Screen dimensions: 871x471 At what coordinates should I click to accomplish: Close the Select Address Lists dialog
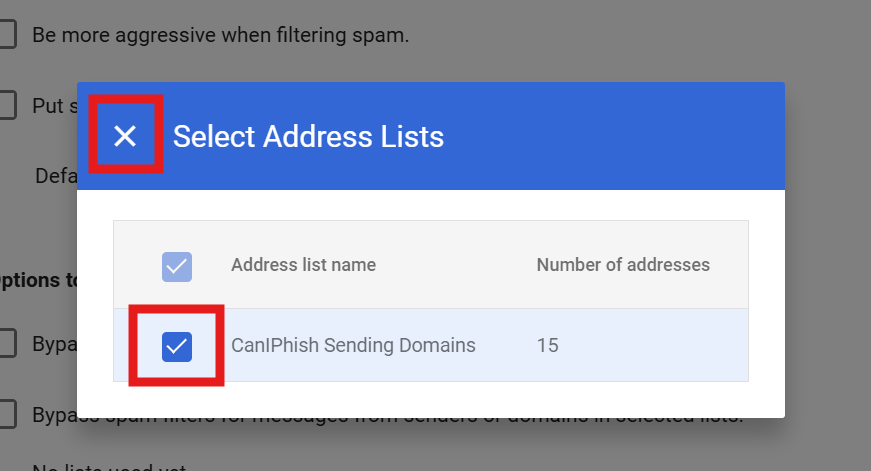[125, 136]
